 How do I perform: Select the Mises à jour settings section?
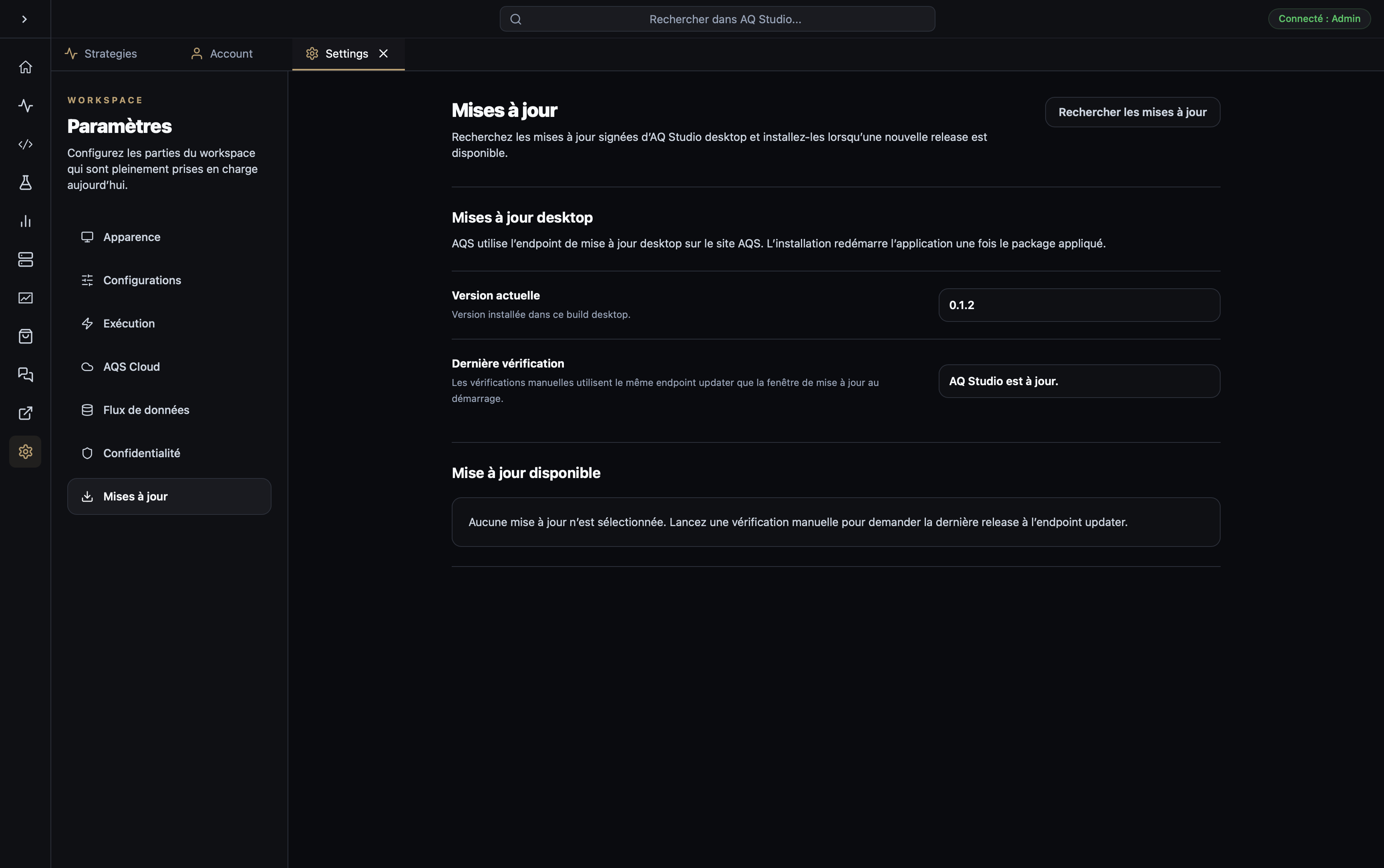coord(169,496)
